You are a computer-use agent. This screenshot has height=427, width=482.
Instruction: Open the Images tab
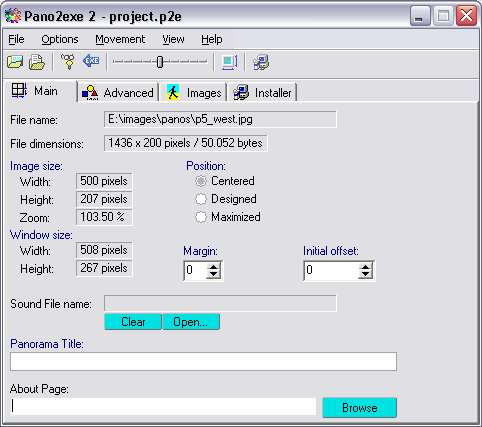click(194, 93)
